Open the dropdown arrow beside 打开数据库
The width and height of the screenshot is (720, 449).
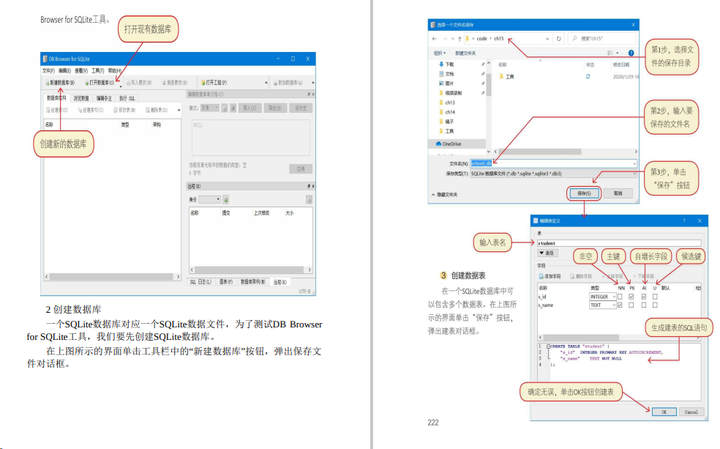pos(120,85)
